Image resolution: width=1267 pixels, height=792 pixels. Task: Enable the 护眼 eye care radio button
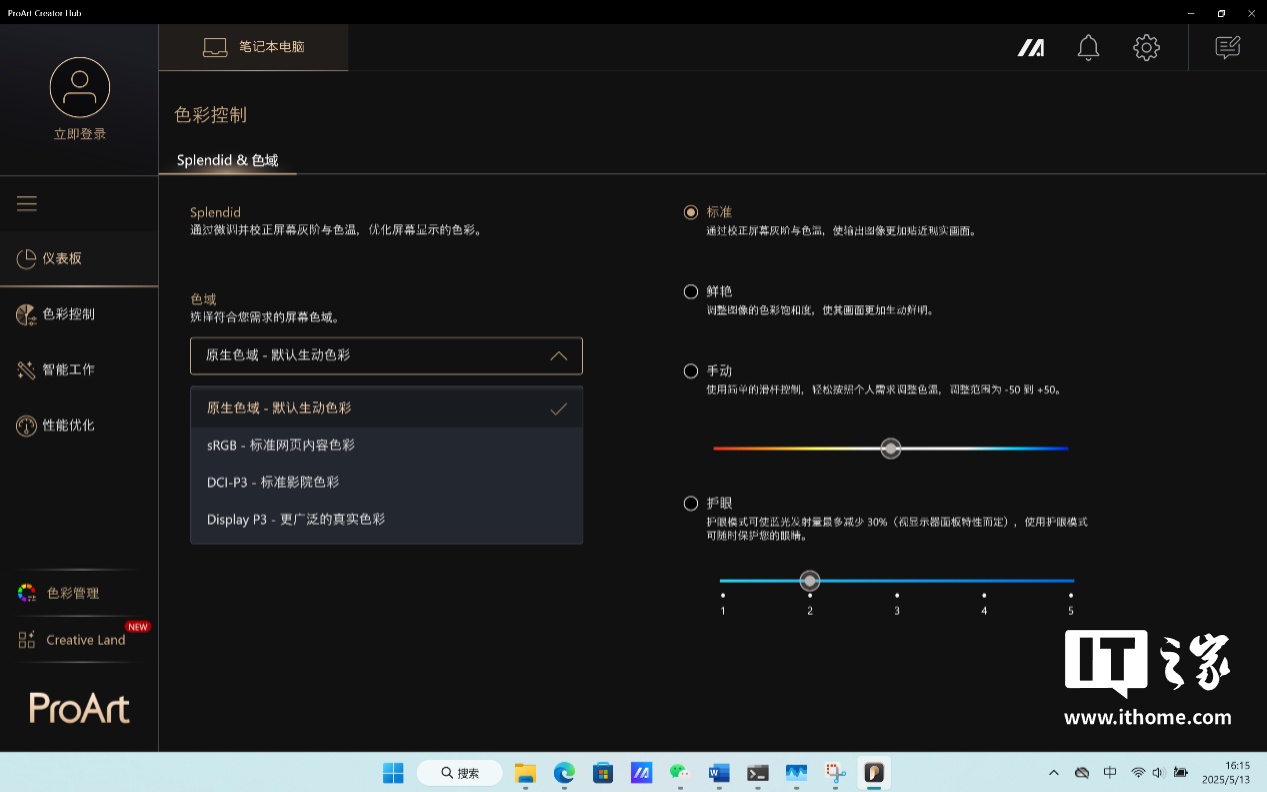point(691,503)
